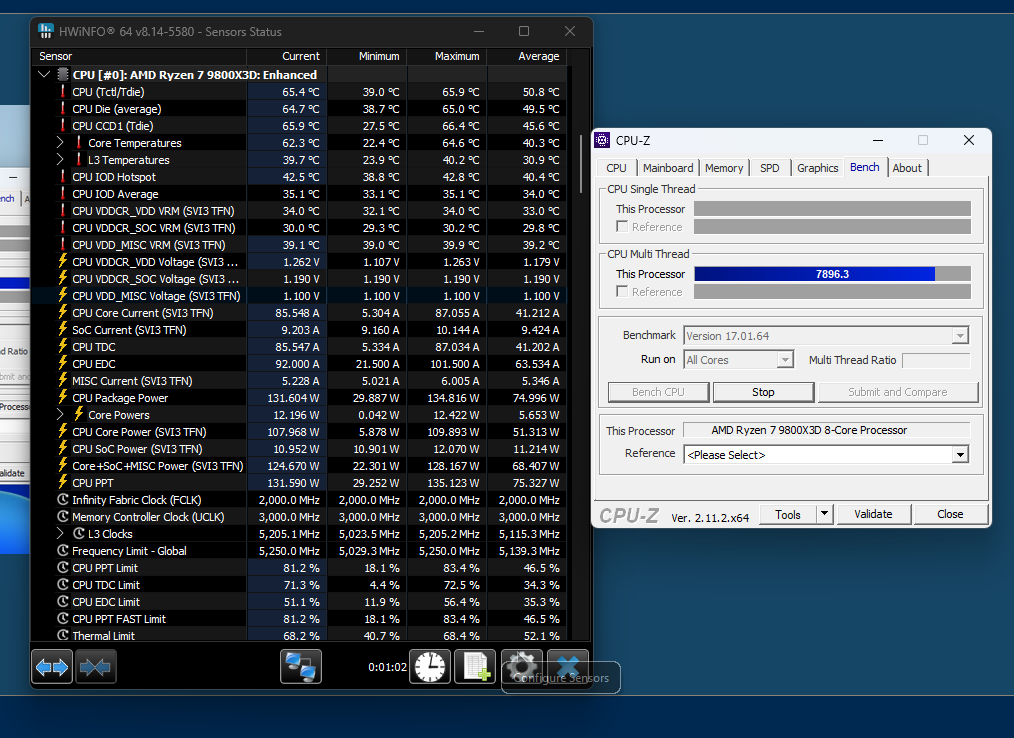Screen dimensions: 1014x738
Task: Click the Minimum column header
Action: (x=367, y=56)
